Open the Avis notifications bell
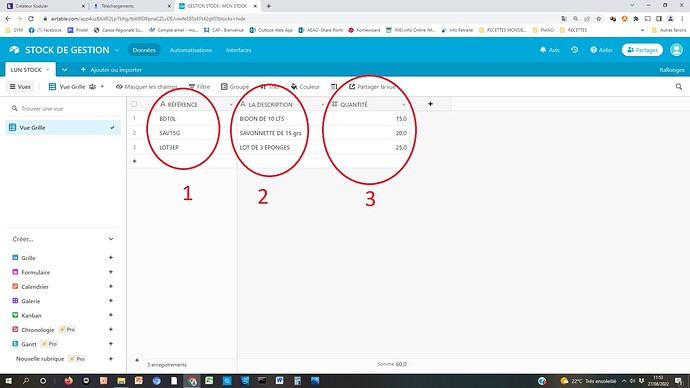 [x=550, y=50]
